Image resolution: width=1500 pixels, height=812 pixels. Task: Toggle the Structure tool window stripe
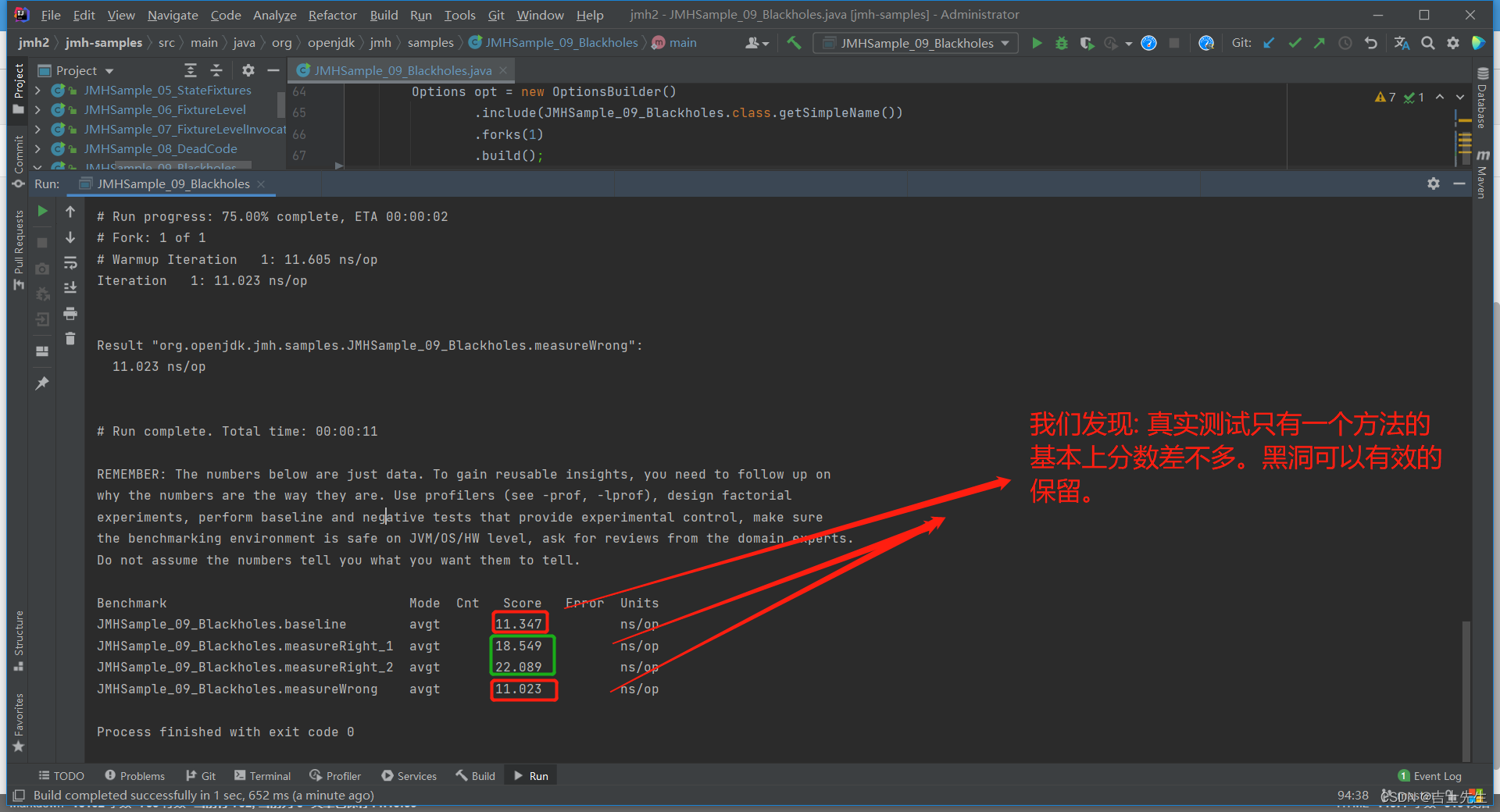pos(19,641)
